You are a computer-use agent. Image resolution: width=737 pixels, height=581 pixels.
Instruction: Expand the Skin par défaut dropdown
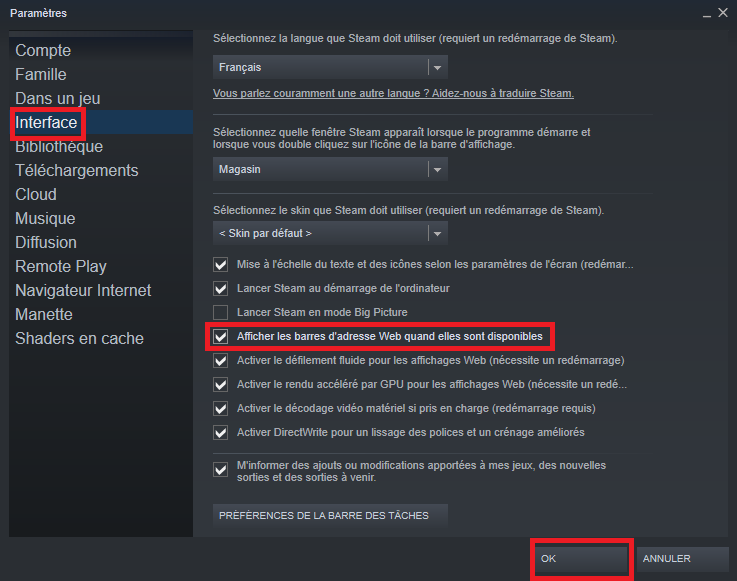pos(330,233)
